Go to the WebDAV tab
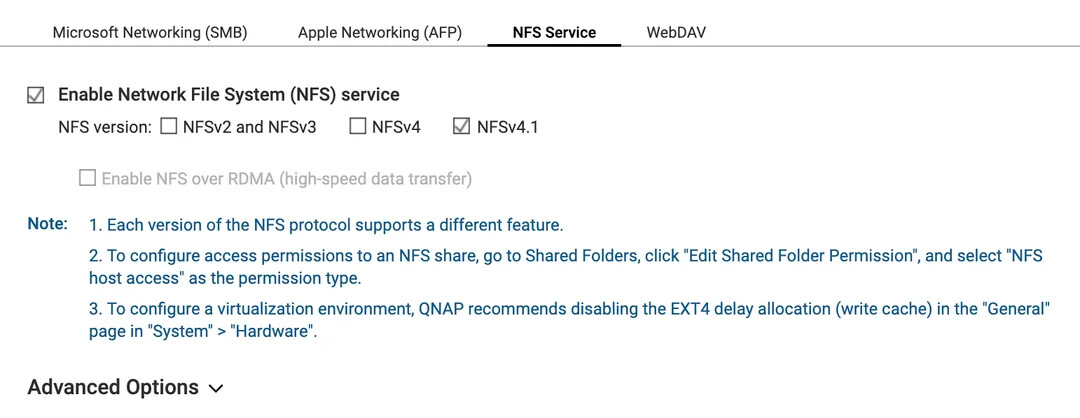Image resolution: width=1080 pixels, height=418 pixels. point(676,32)
